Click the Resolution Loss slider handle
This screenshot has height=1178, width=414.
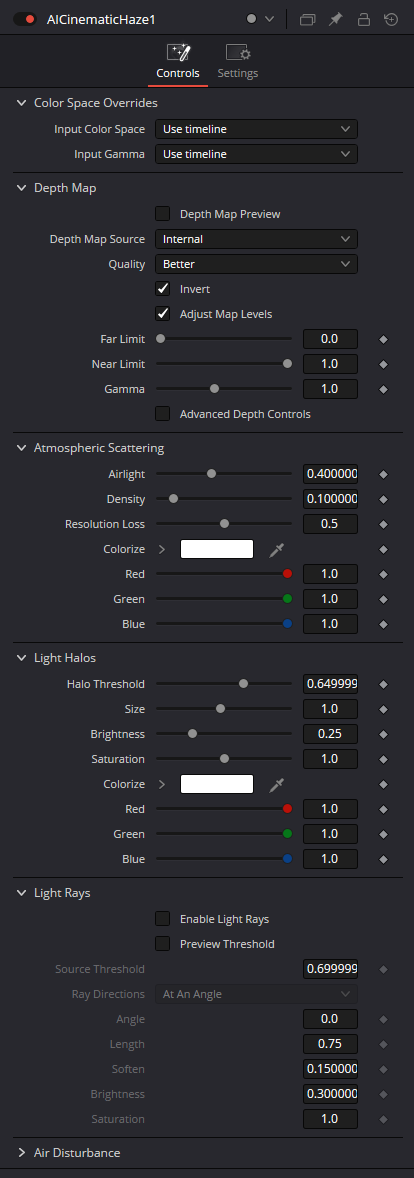pos(224,524)
